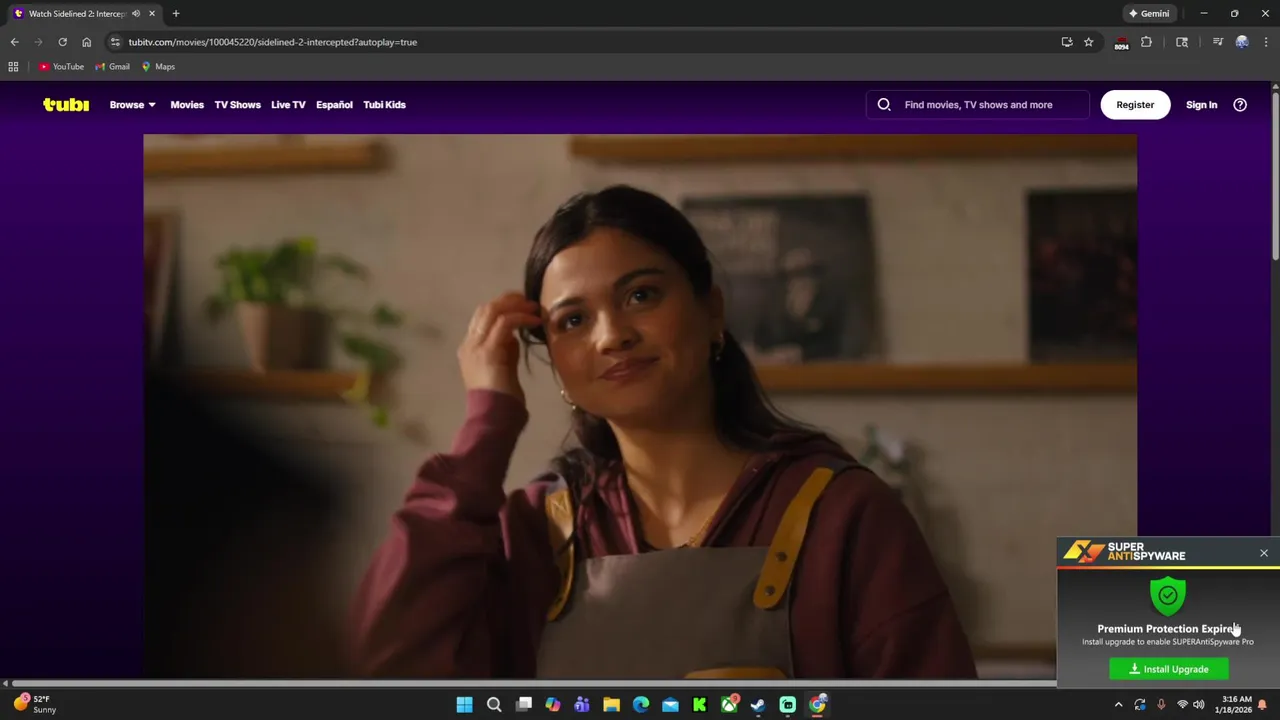Expand the Browse dropdown menu
This screenshot has width=1280, height=720.
tap(132, 104)
